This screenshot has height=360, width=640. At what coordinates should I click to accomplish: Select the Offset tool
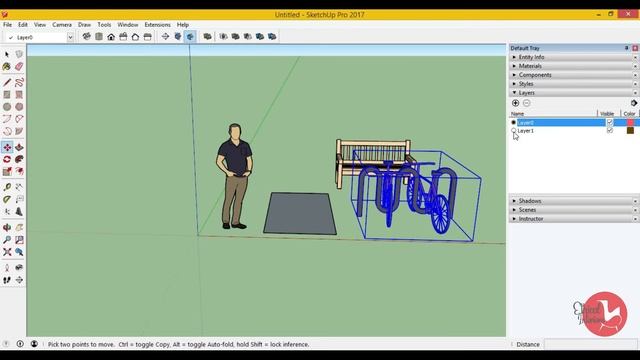(x=19, y=171)
